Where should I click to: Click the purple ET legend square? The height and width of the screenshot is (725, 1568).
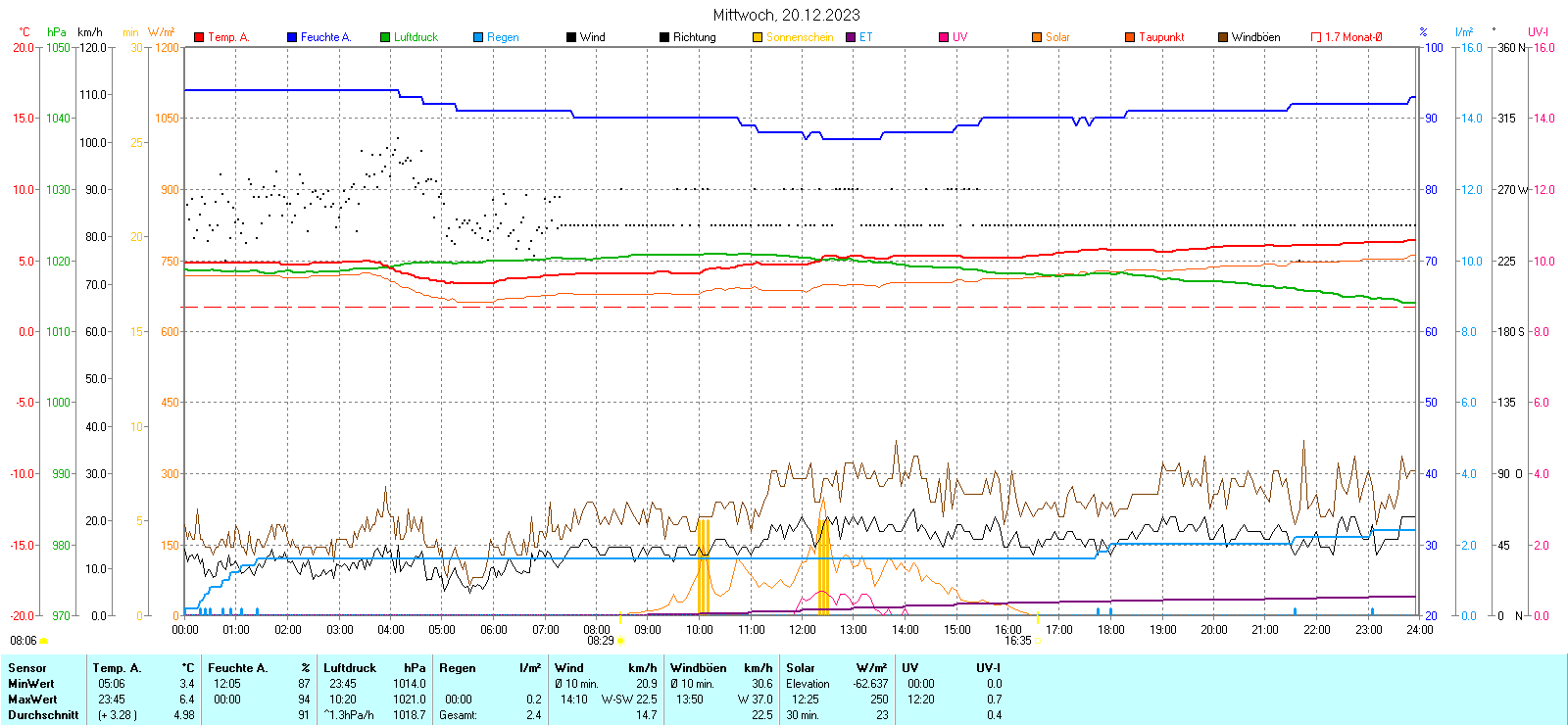(x=851, y=37)
